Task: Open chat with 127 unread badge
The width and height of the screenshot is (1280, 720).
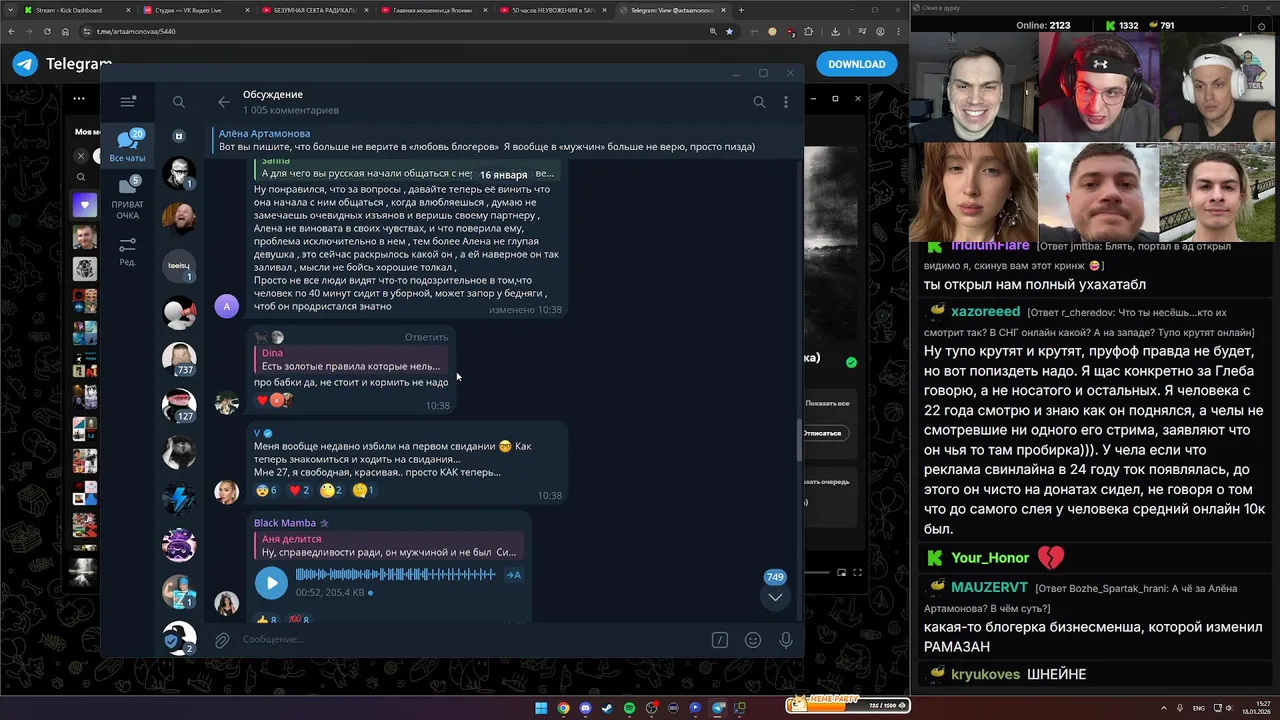Action: pos(180,405)
